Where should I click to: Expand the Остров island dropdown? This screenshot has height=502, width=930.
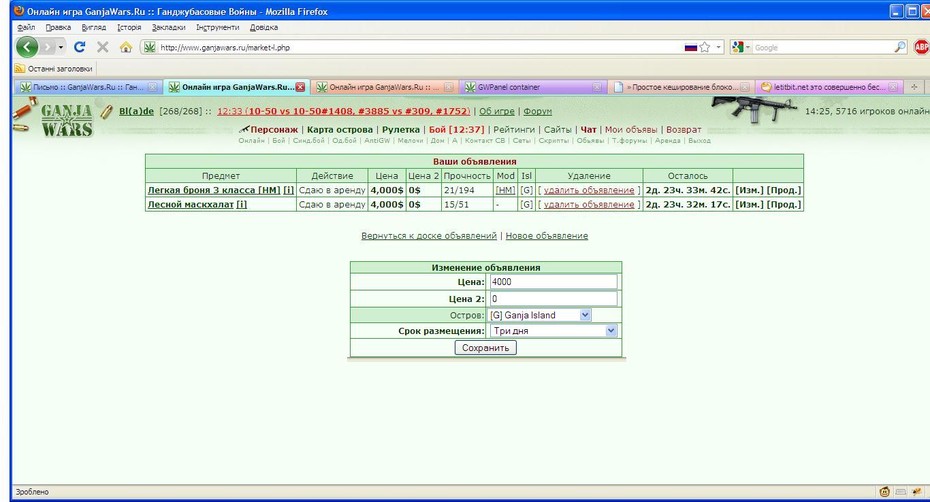coord(585,315)
